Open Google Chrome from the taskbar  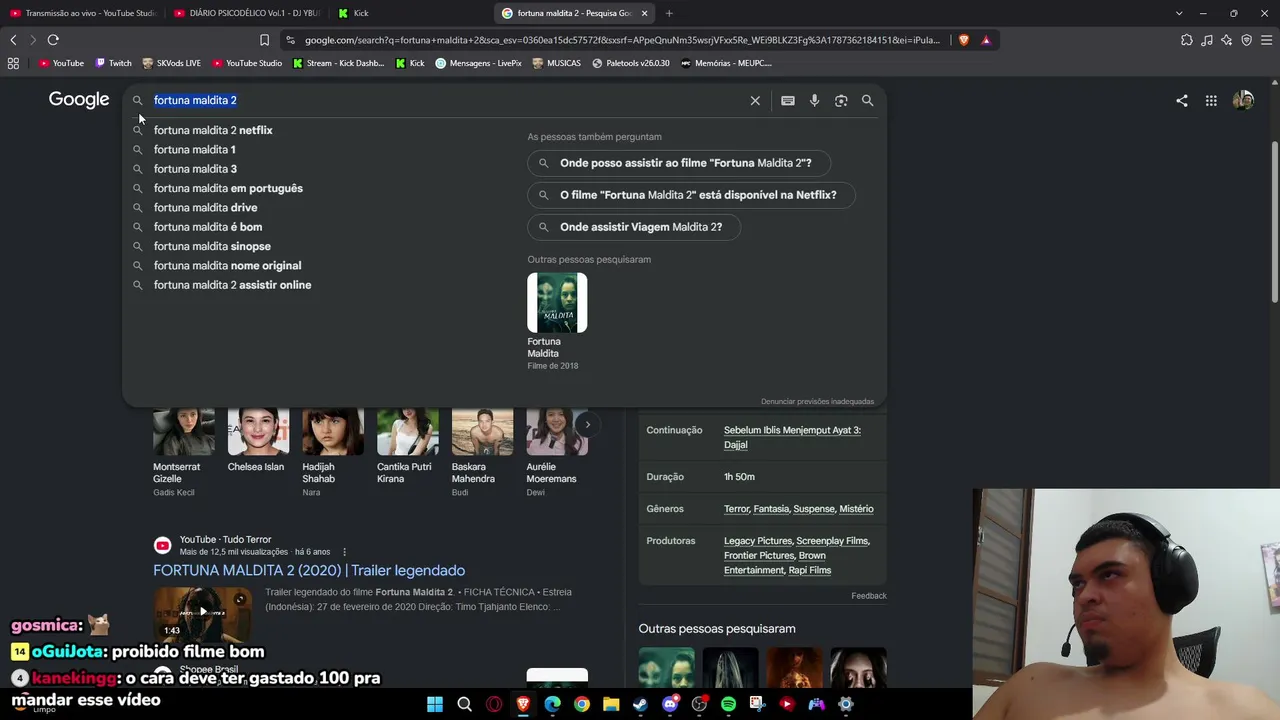582,704
